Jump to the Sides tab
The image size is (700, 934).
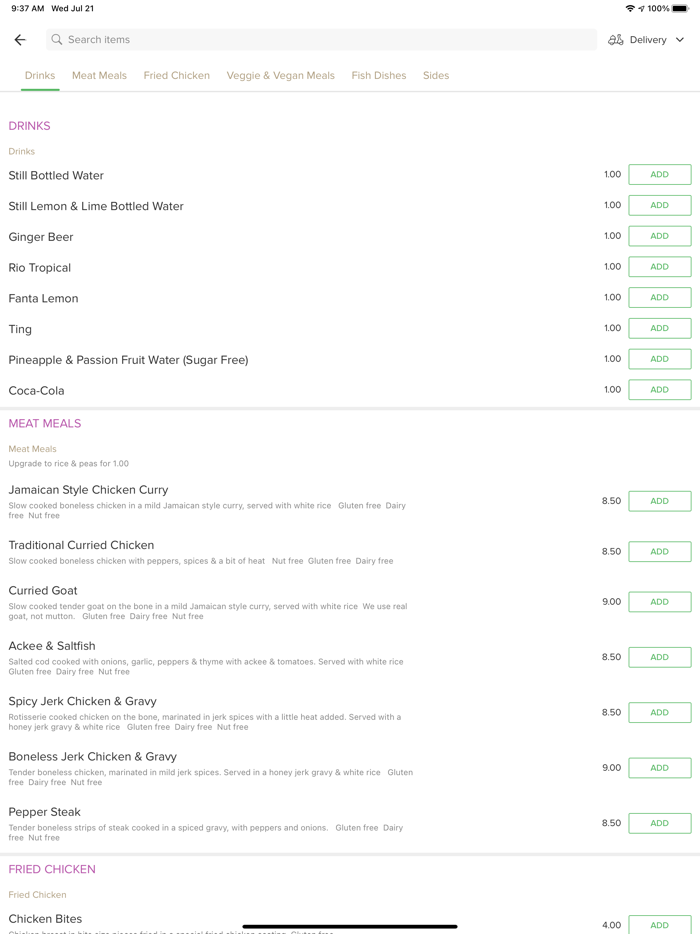click(x=436, y=76)
